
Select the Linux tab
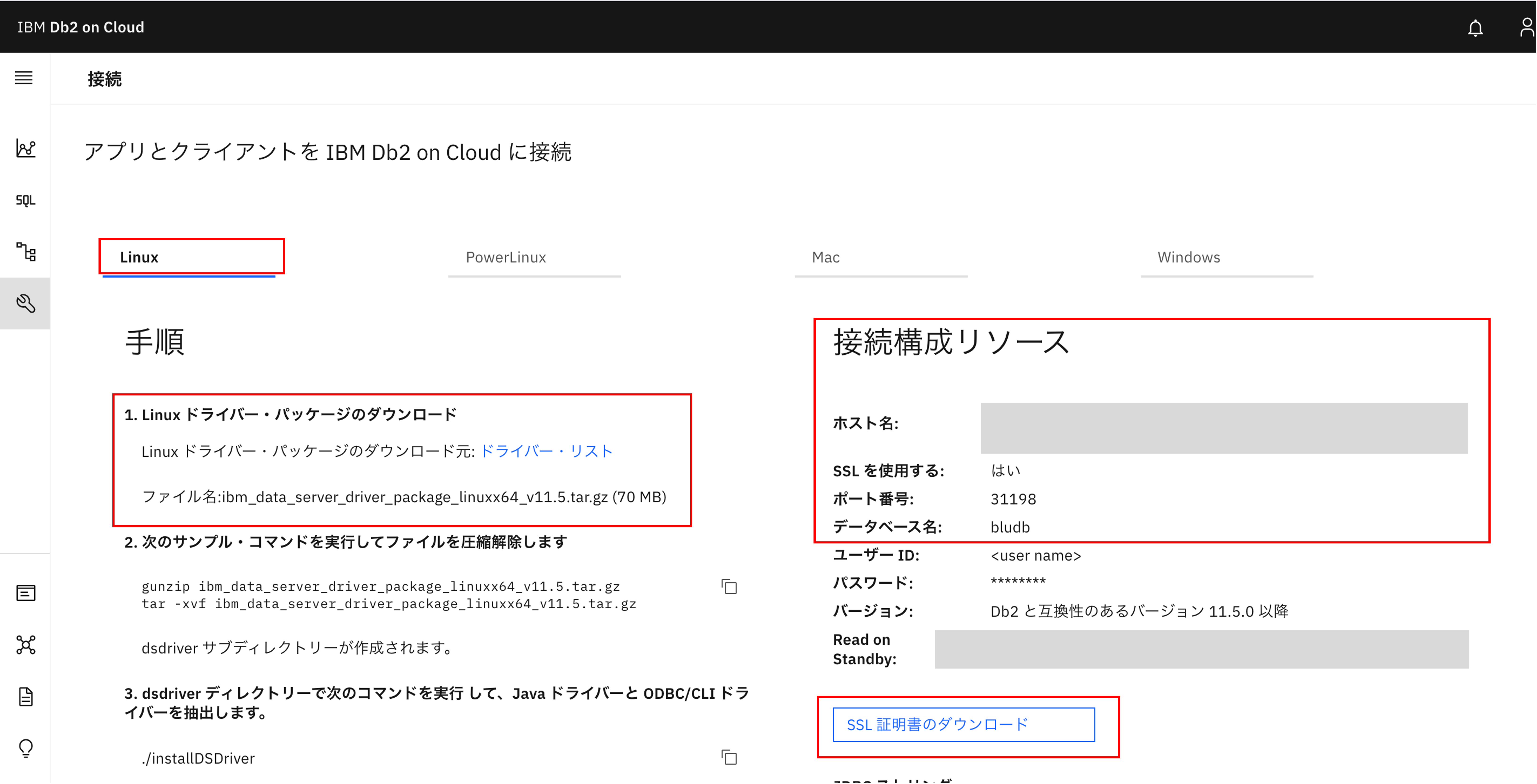click(139, 257)
